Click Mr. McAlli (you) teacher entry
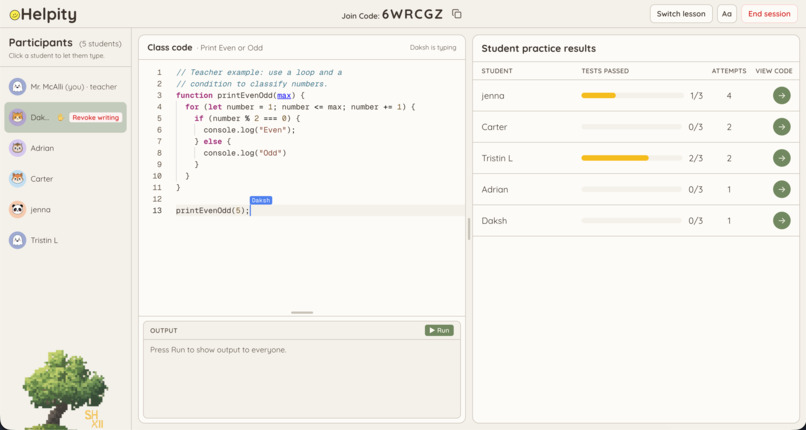The width and height of the screenshot is (806, 430). (x=65, y=87)
